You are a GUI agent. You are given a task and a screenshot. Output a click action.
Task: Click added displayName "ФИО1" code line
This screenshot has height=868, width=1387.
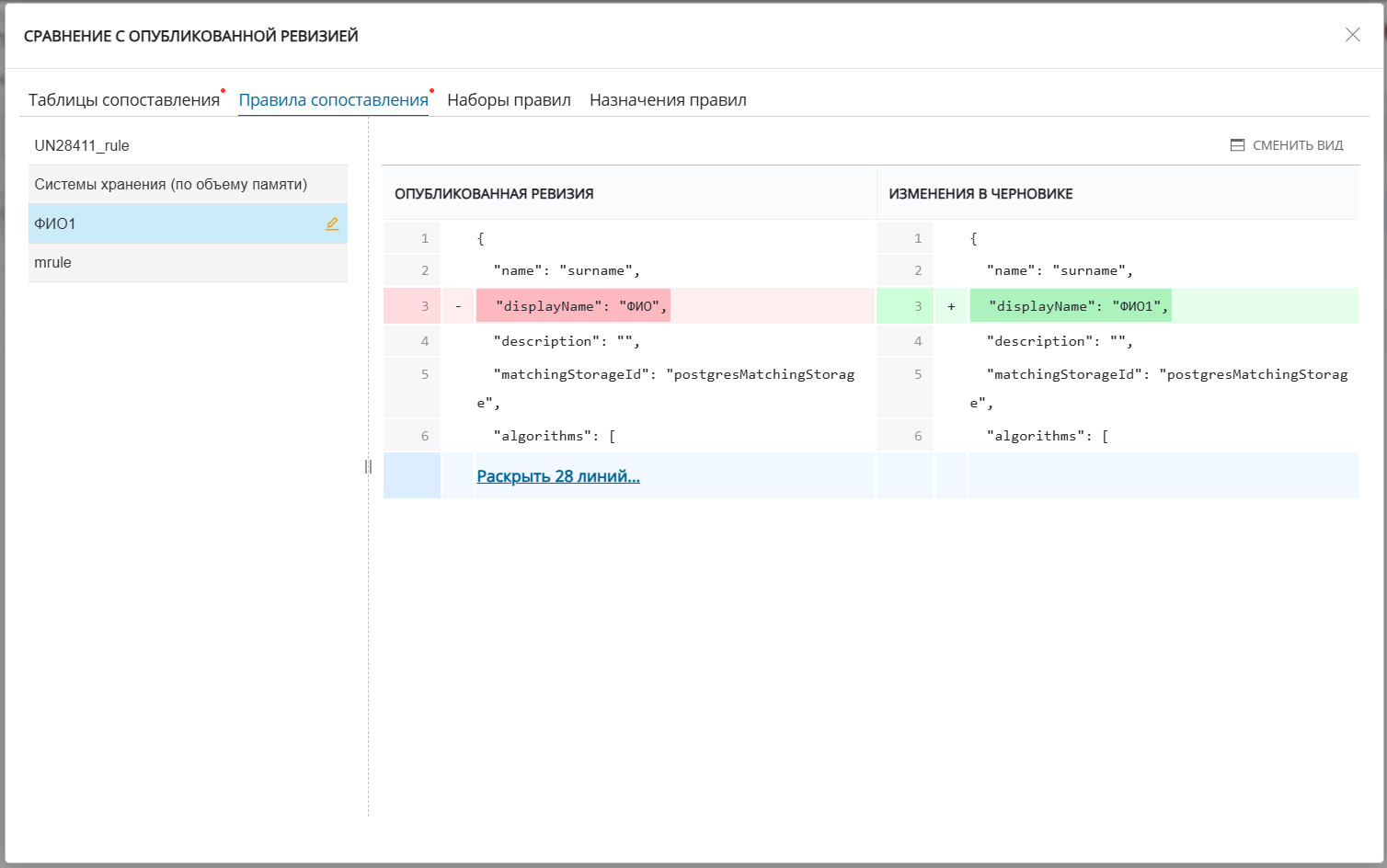coord(1071,306)
